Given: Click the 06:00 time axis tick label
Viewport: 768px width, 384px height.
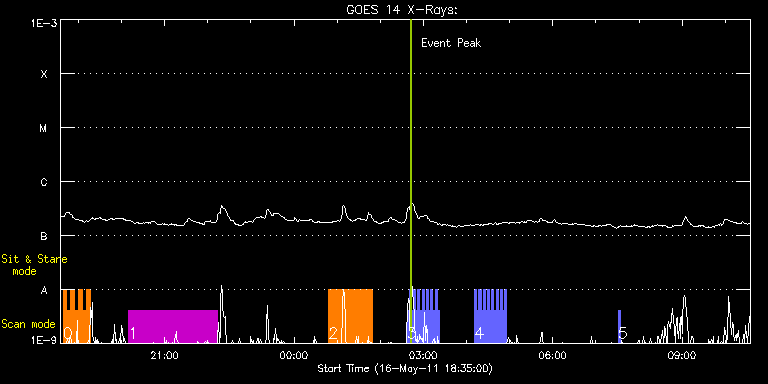Looking at the screenshot, I should pos(553,355).
